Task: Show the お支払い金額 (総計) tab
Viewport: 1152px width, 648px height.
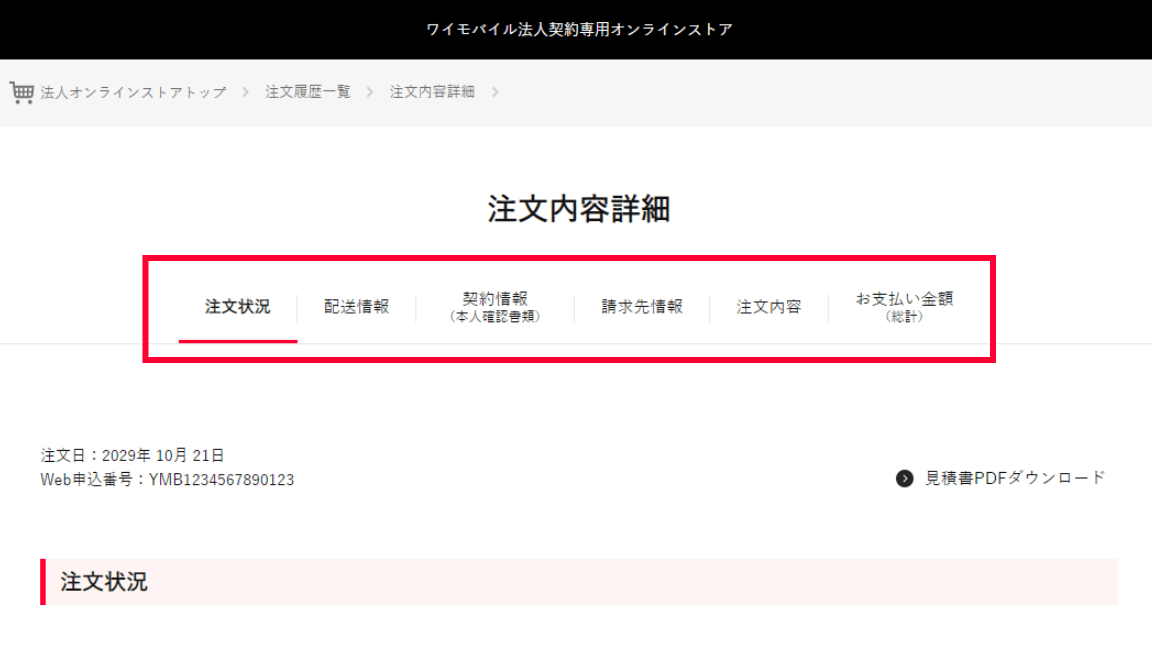Action: click(x=904, y=307)
